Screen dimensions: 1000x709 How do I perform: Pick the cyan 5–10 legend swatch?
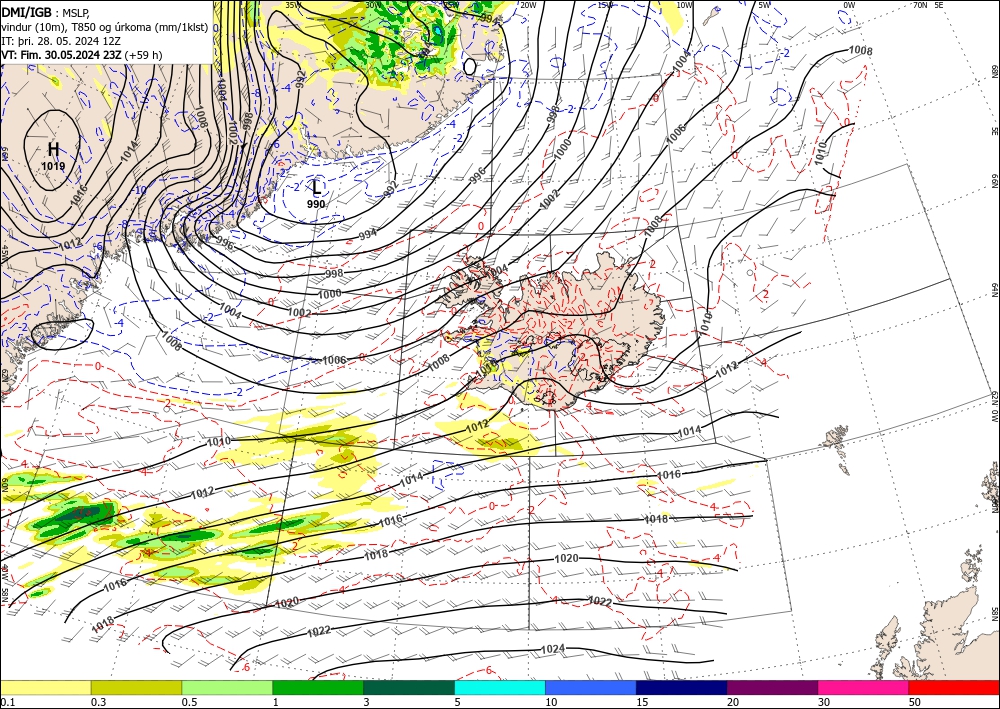point(500,687)
